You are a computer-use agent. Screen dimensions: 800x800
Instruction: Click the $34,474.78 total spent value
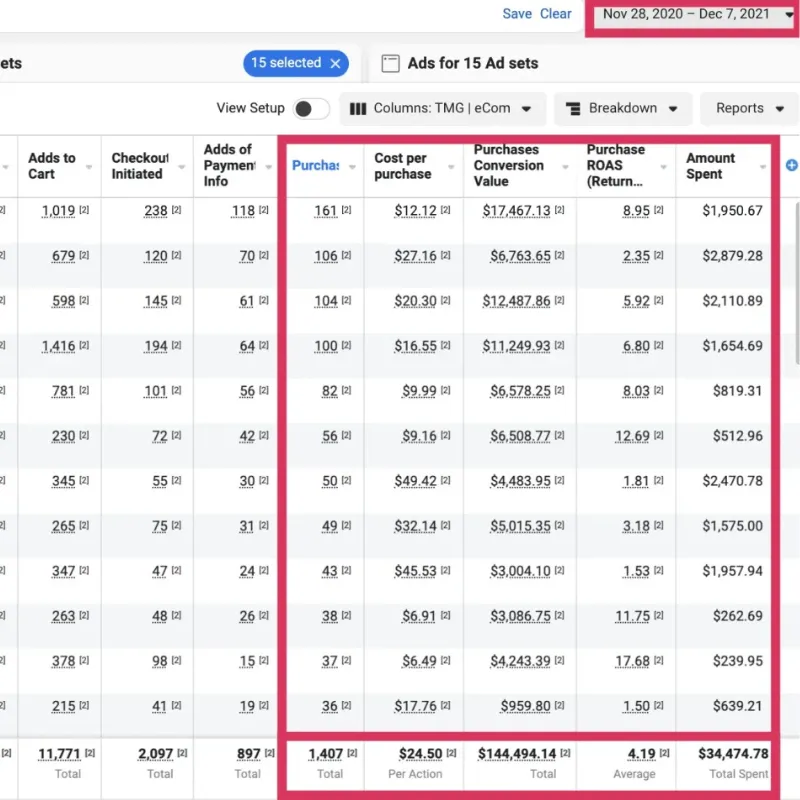[x=733, y=754]
